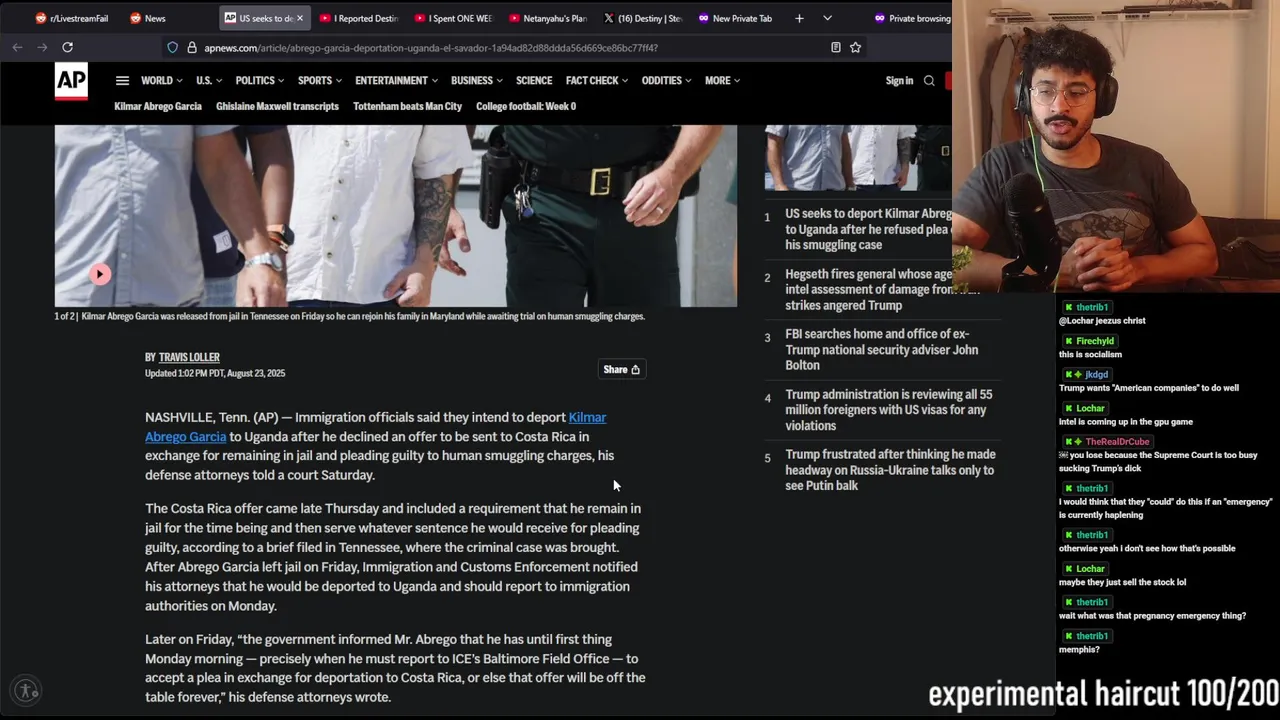Image resolution: width=1280 pixels, height=720 pixels.
Task: Open the AP hamburger menu
Action: coord(122,81)
